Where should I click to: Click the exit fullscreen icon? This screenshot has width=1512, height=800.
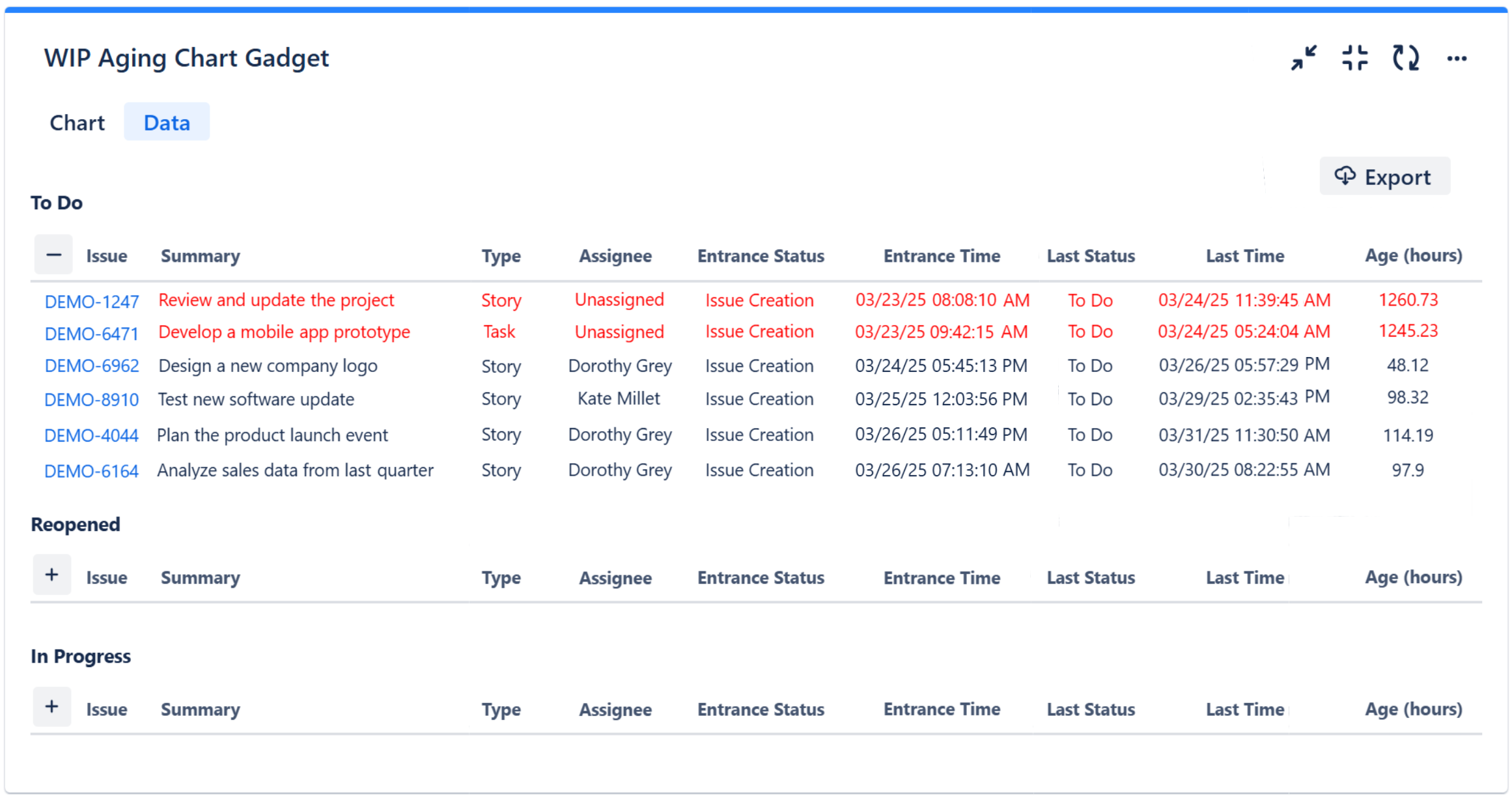[1354, 58]
